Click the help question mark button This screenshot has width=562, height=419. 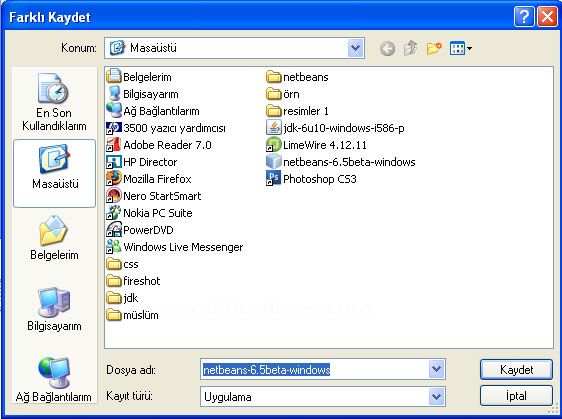click(524, 17)
